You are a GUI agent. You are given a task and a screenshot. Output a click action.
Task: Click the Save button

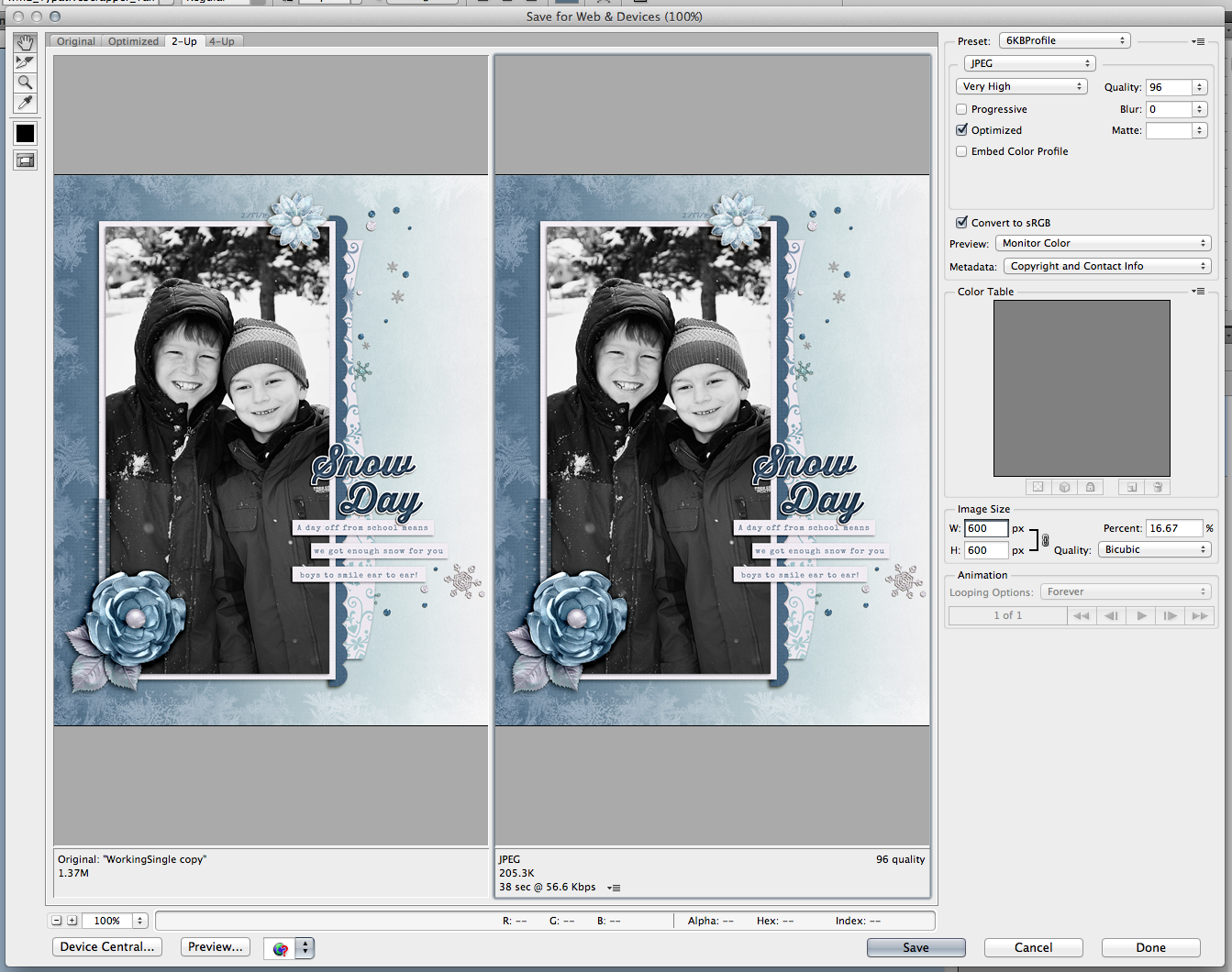[x=916, y=947]
